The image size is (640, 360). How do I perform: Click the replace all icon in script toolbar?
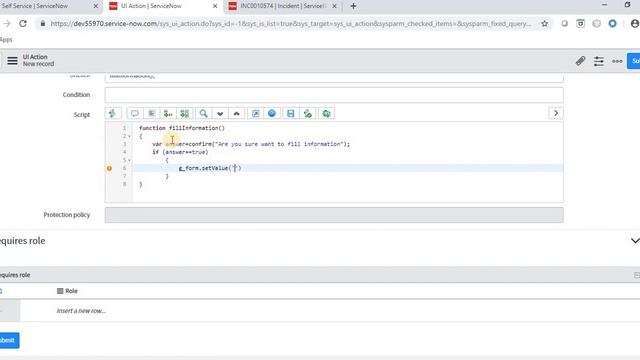(184, 113)
